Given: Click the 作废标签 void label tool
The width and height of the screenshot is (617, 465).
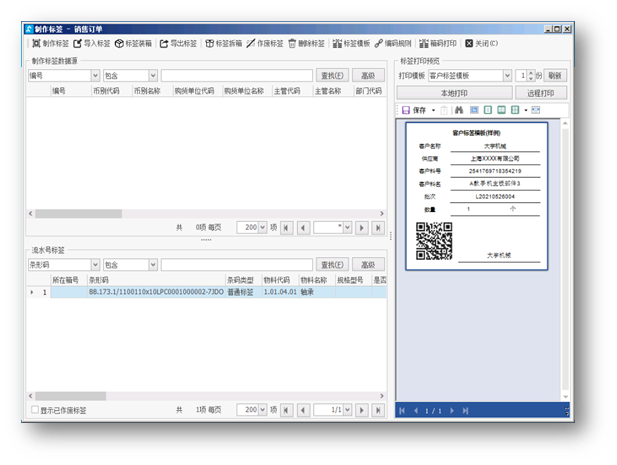Looking at the screenshot, I should point(265,43).
